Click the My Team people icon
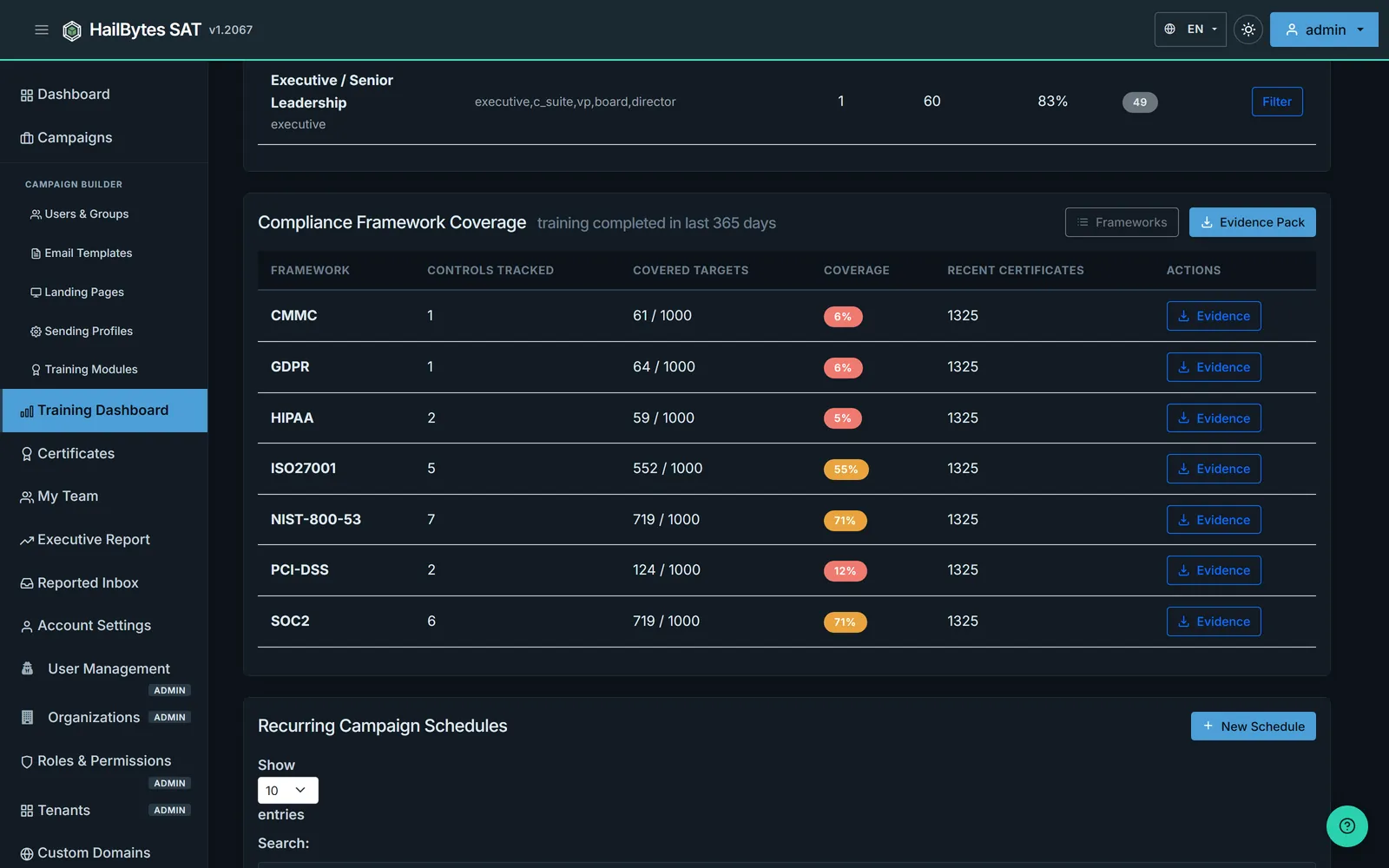Screen dimensions: 1389x868 [x=27, y=497]
